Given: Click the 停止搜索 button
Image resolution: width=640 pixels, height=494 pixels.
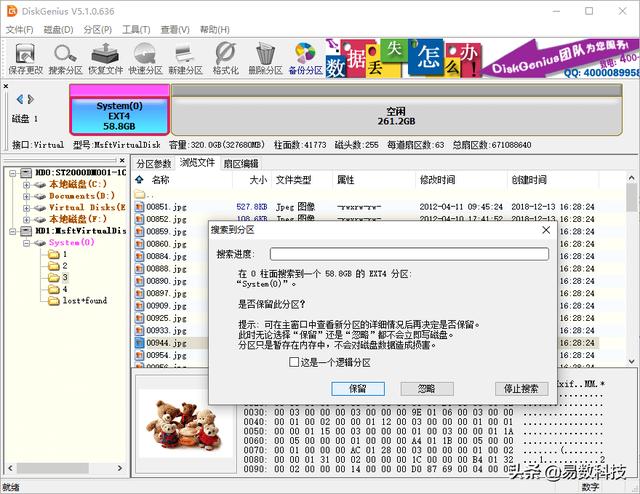Looking at the screenshot, I should tap(521, 389).
